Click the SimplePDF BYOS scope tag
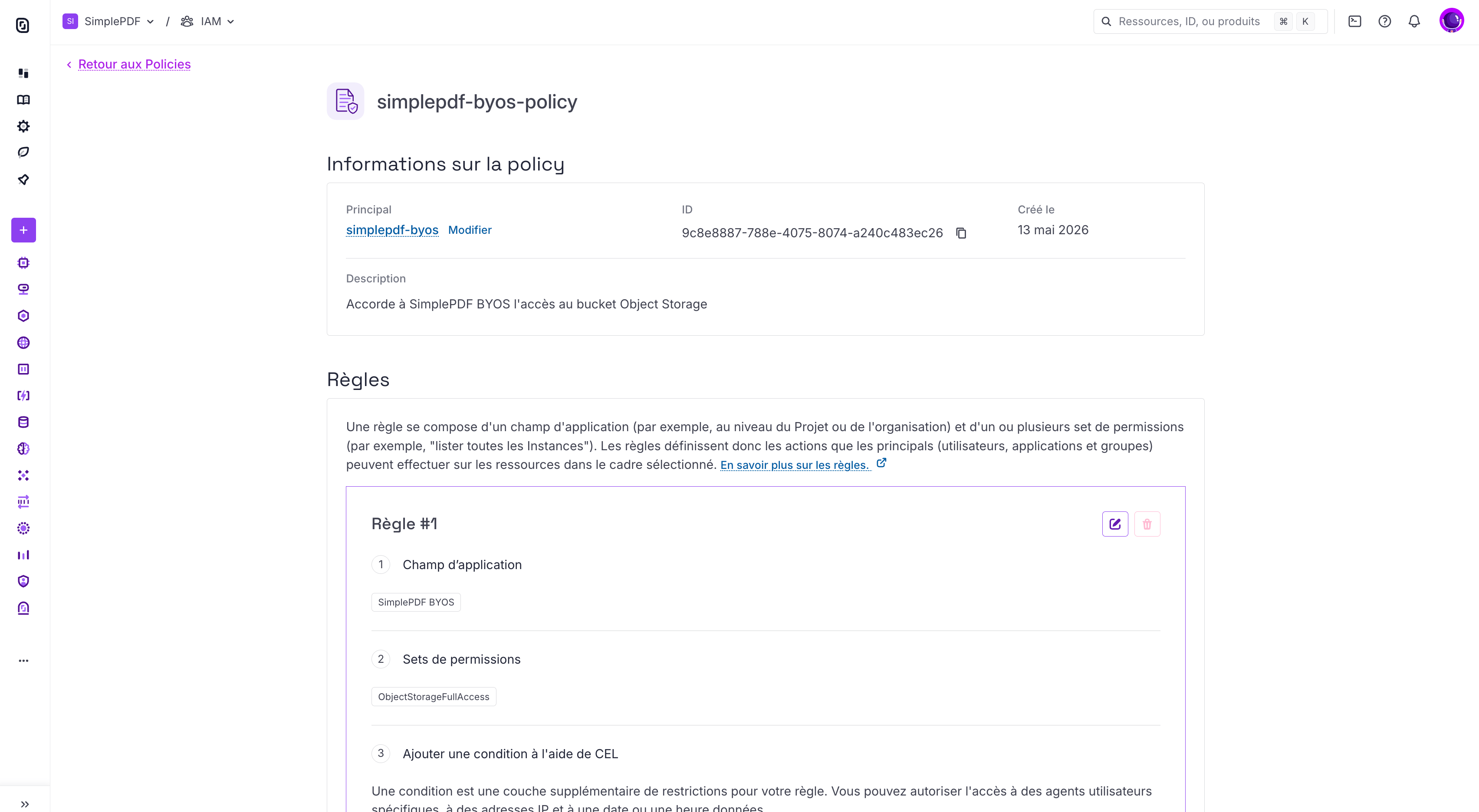Screen dimensions: 1479x812 (x=416, y=602)
